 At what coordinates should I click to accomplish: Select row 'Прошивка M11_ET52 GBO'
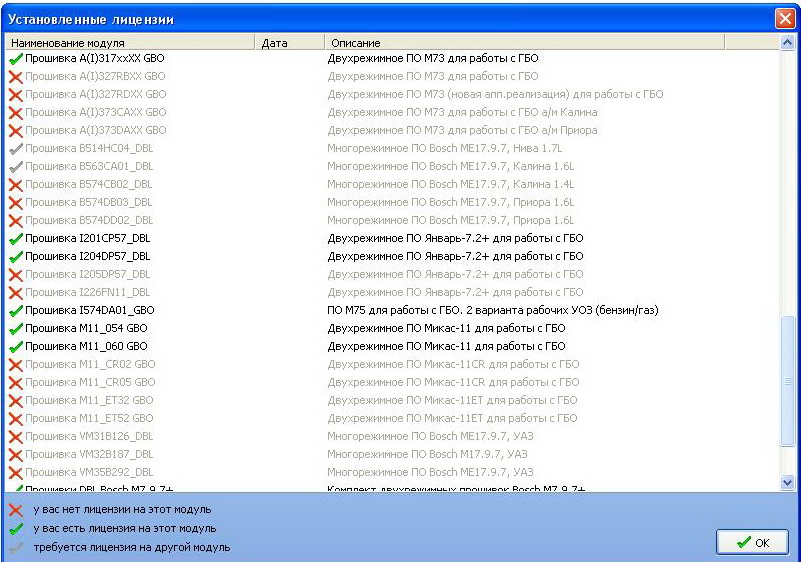click(x=392, y=418)
